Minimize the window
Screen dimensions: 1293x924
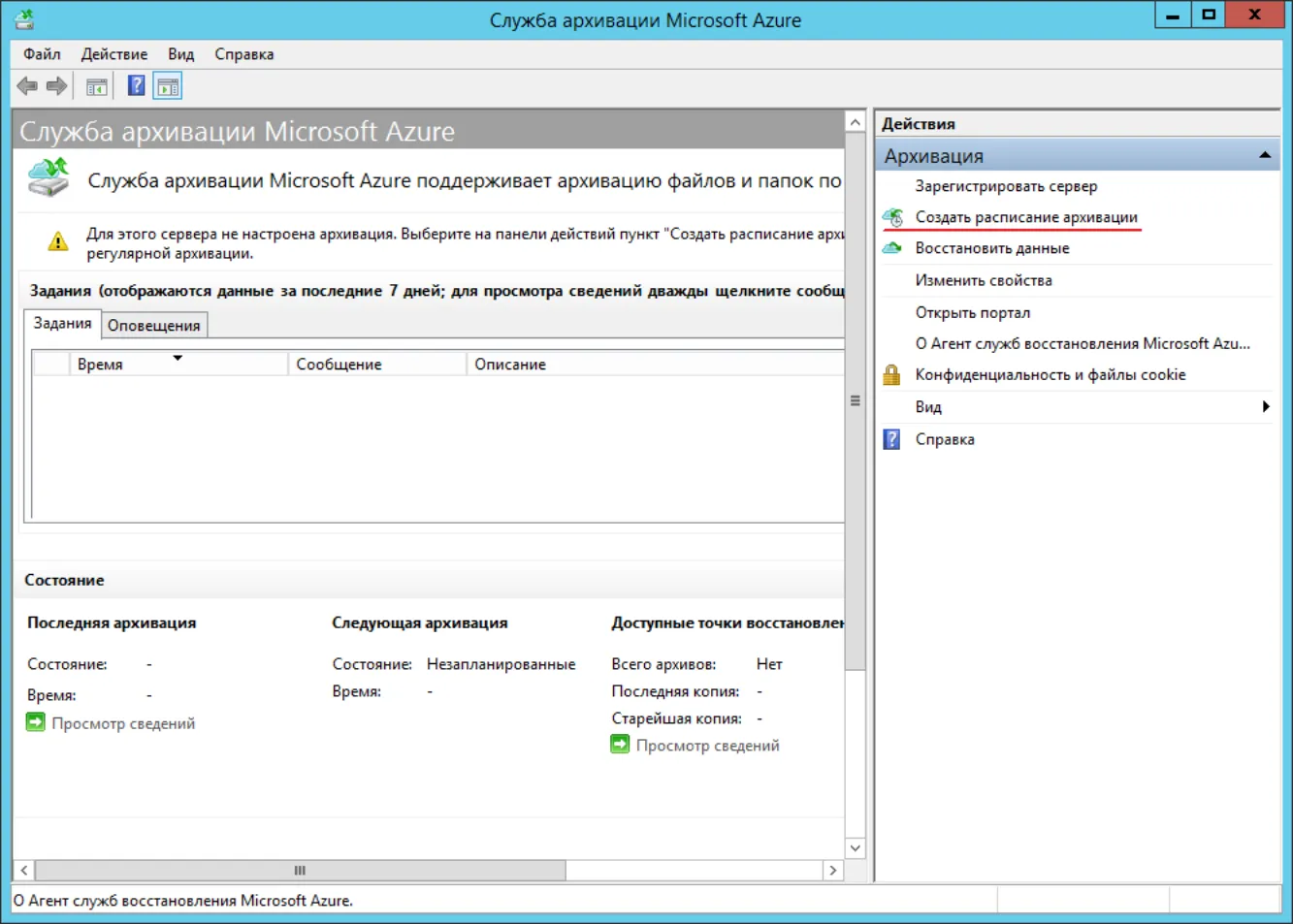(1173, 15)
